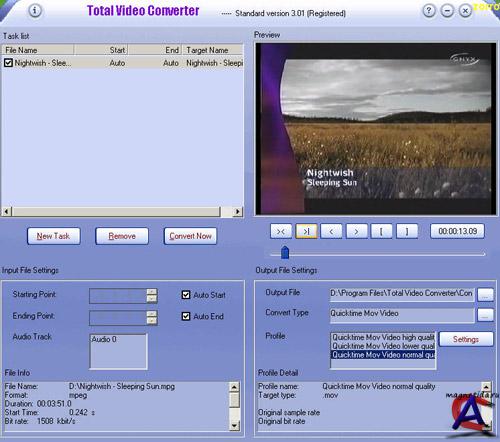Step preview forward with '>' button
This screenshot has width=500, height=442.
coord(357,231)
